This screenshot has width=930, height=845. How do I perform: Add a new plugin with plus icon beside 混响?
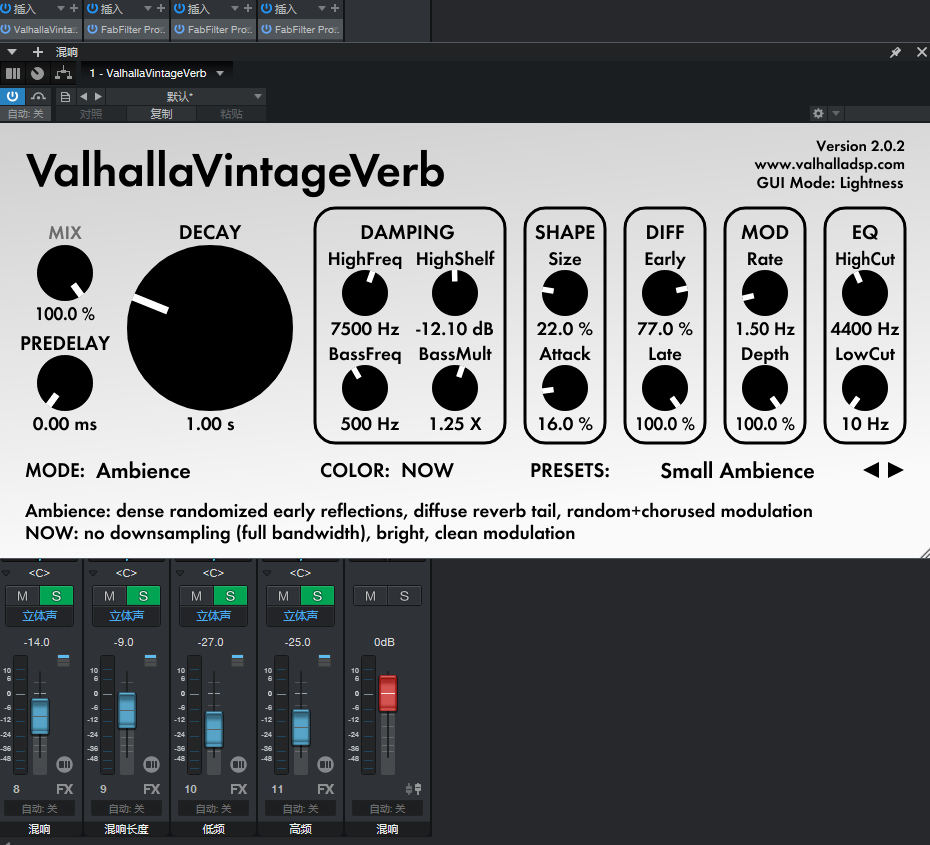coord(37,52)
